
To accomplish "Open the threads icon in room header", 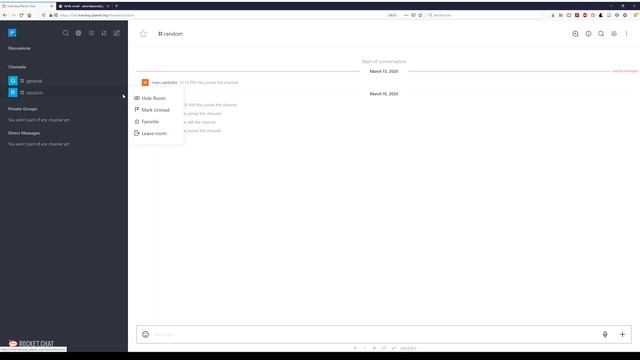I will click(575, 34).
